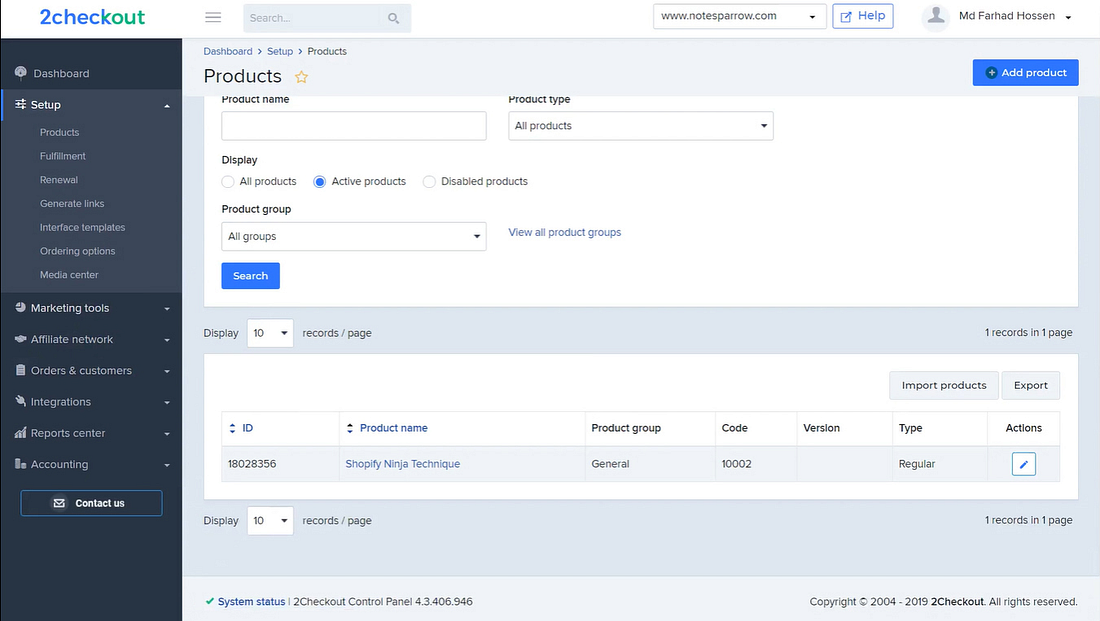1100x621 pixels.
Task: Expand the Affiliate network section arrow
Action: (x=167, y=340)
